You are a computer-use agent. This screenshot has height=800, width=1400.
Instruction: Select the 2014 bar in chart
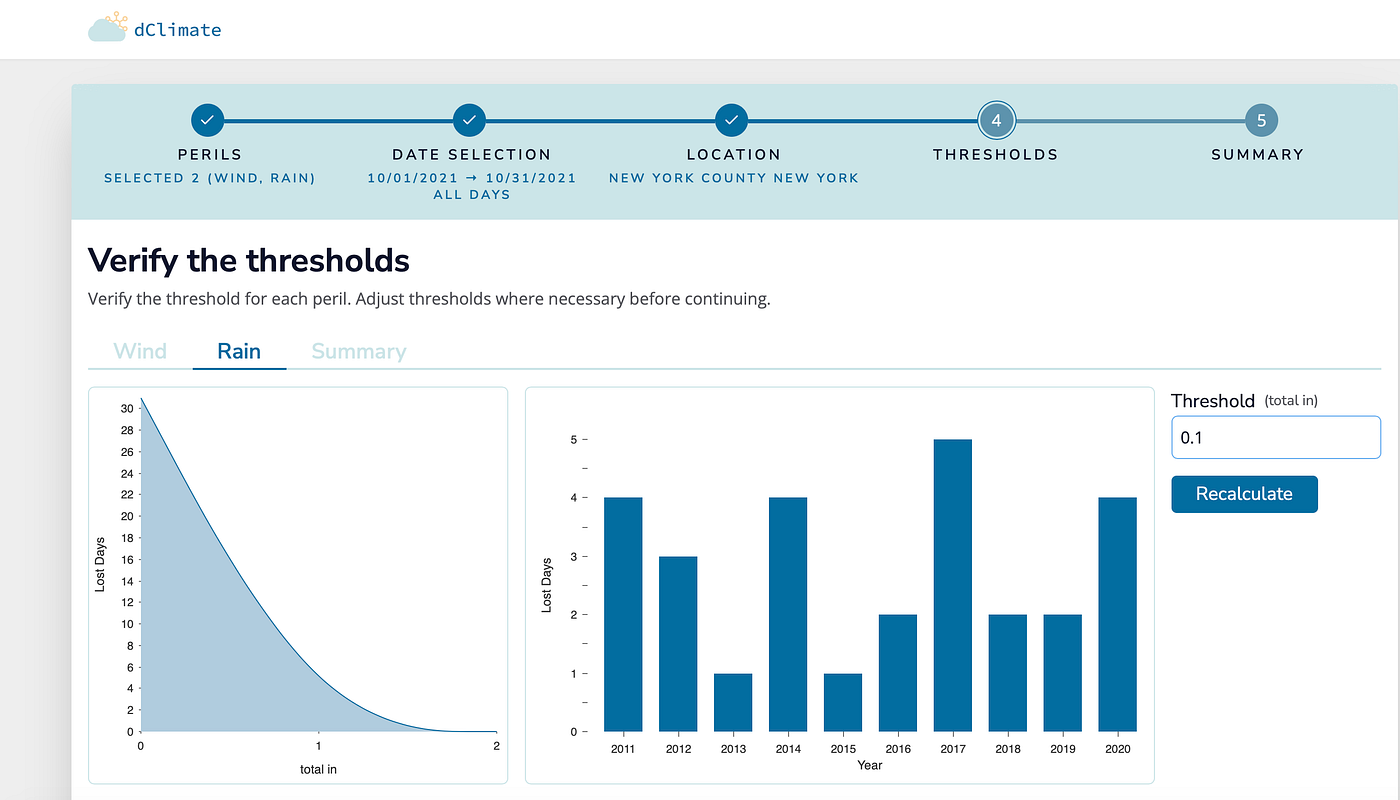pyautogui.click(x=788, y=614)
